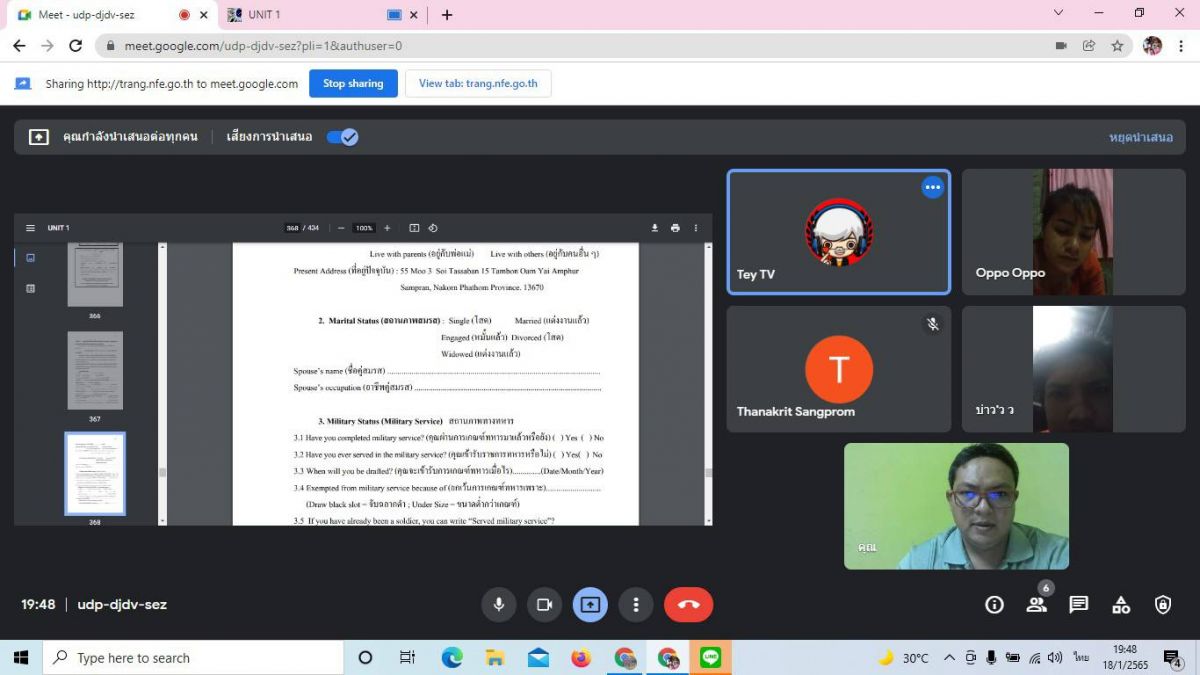The image size is (1200, 675).
Task: Click View tab: trang.nfe.go.th button
Action: (x=478, y=84)
